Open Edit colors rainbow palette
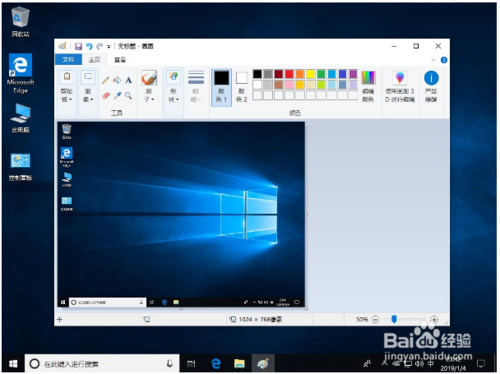 [x=368, y=86]
